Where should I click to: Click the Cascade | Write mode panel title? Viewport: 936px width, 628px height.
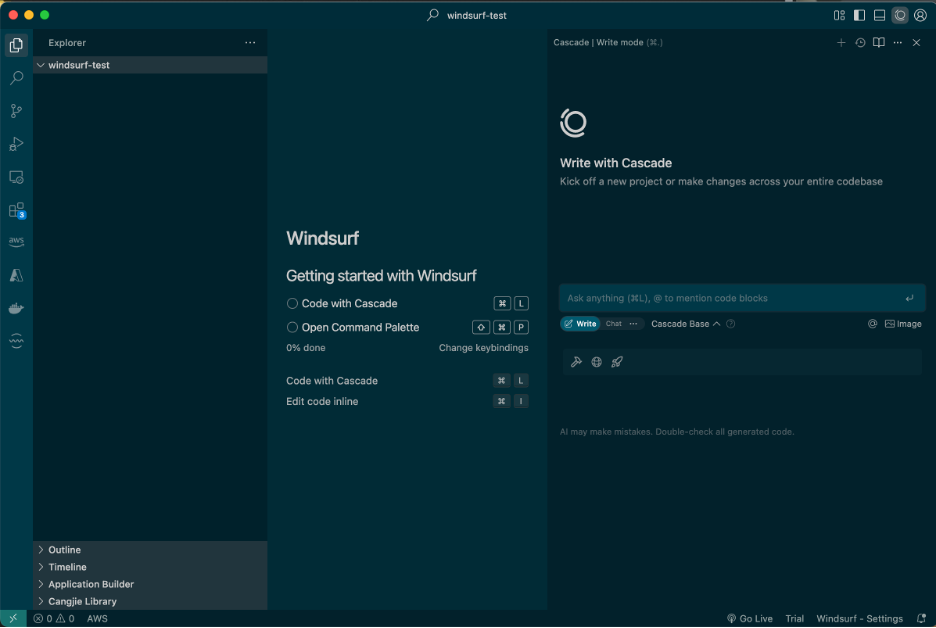[x=608, y=42]
